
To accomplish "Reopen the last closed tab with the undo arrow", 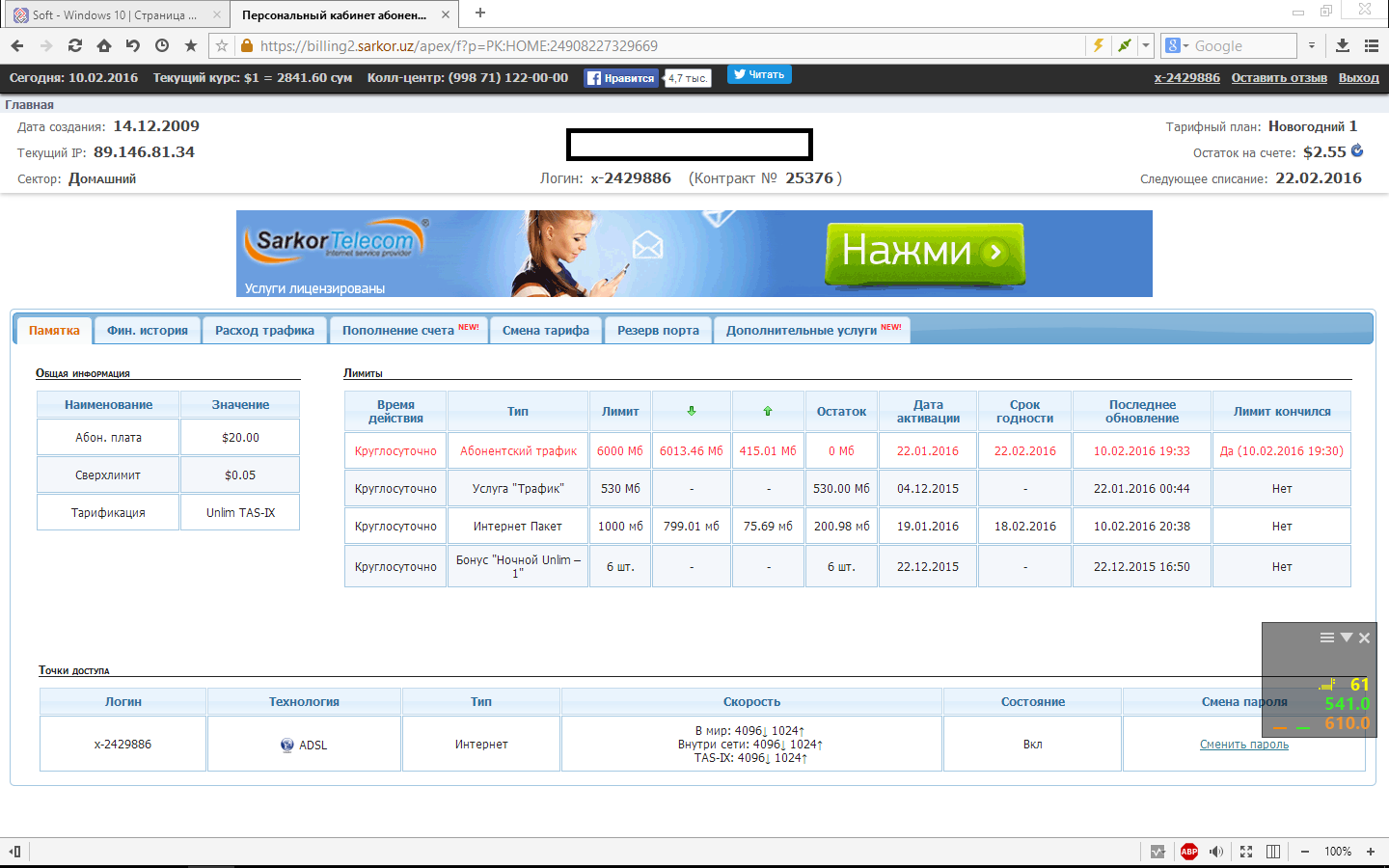I will [133, 45].
